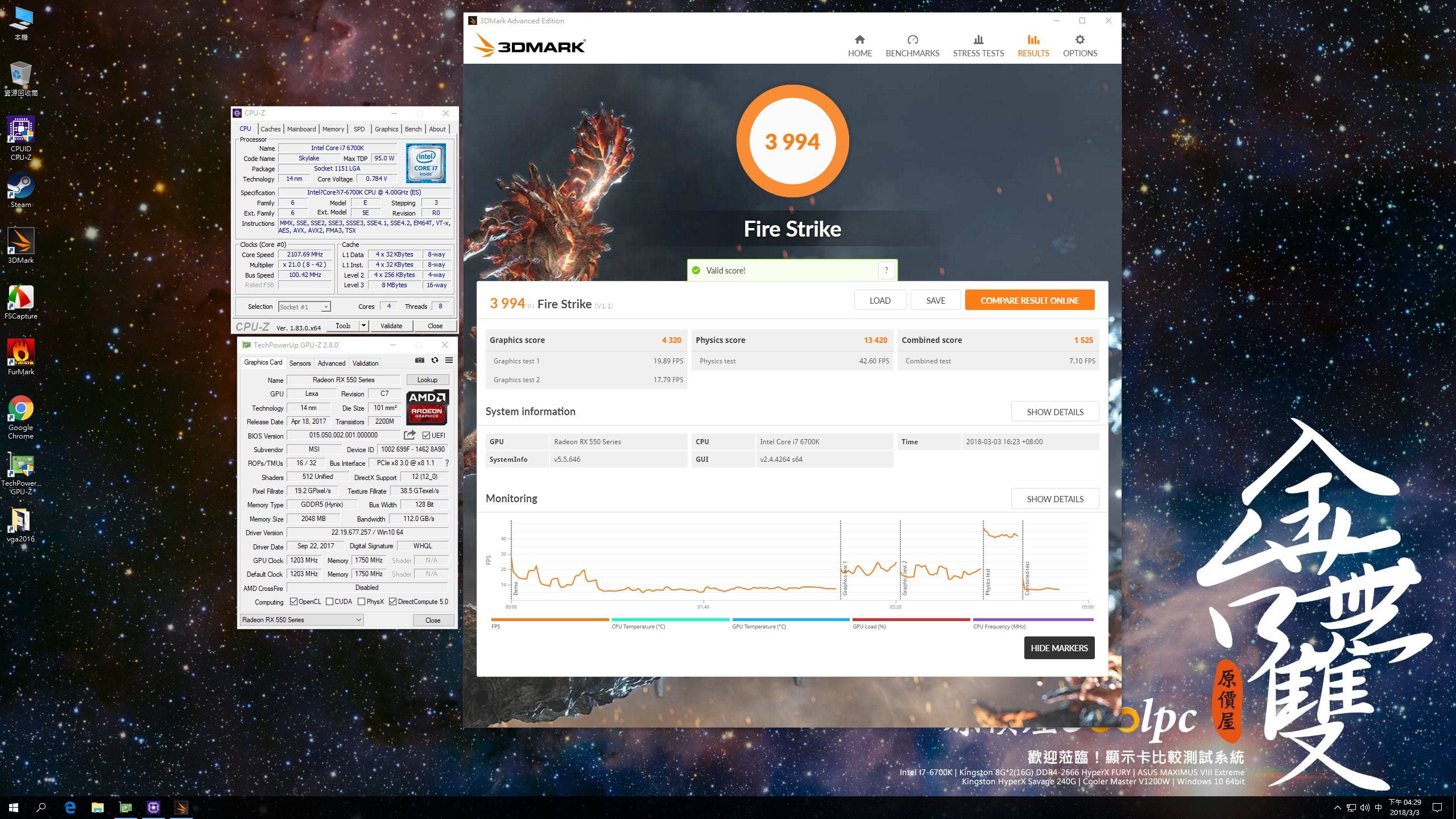Image resolution: width=1456 pixels, height=819 pixels.
Task: Open the vga2016 desktop icon
Action: point(21,525)
